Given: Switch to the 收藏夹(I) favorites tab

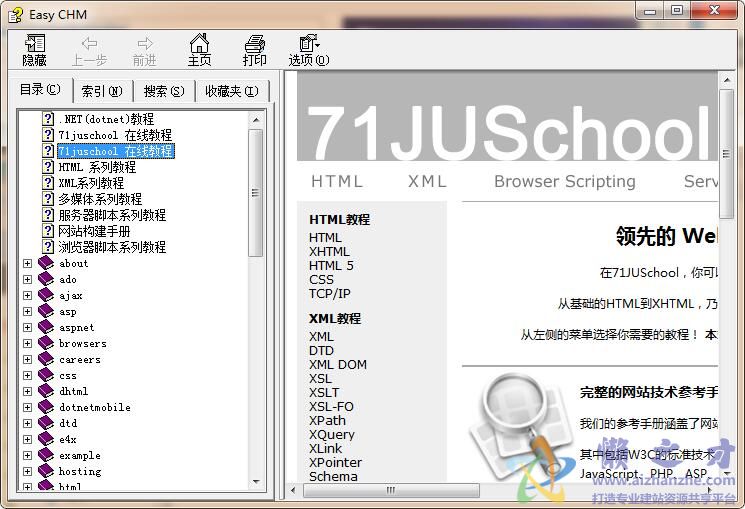Looking at the screenshot, I should [232, 91].
